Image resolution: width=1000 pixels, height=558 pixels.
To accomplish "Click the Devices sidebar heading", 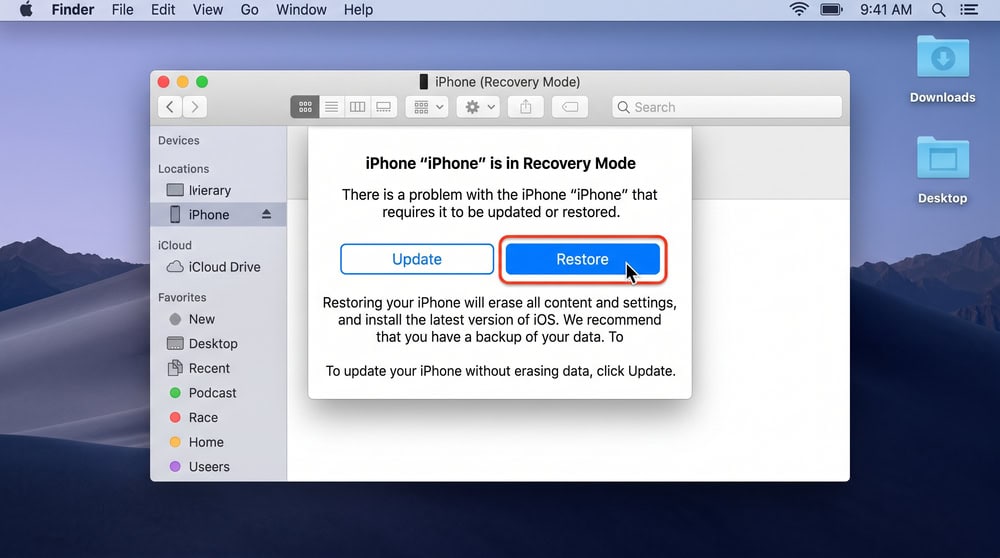I will 179,140.
